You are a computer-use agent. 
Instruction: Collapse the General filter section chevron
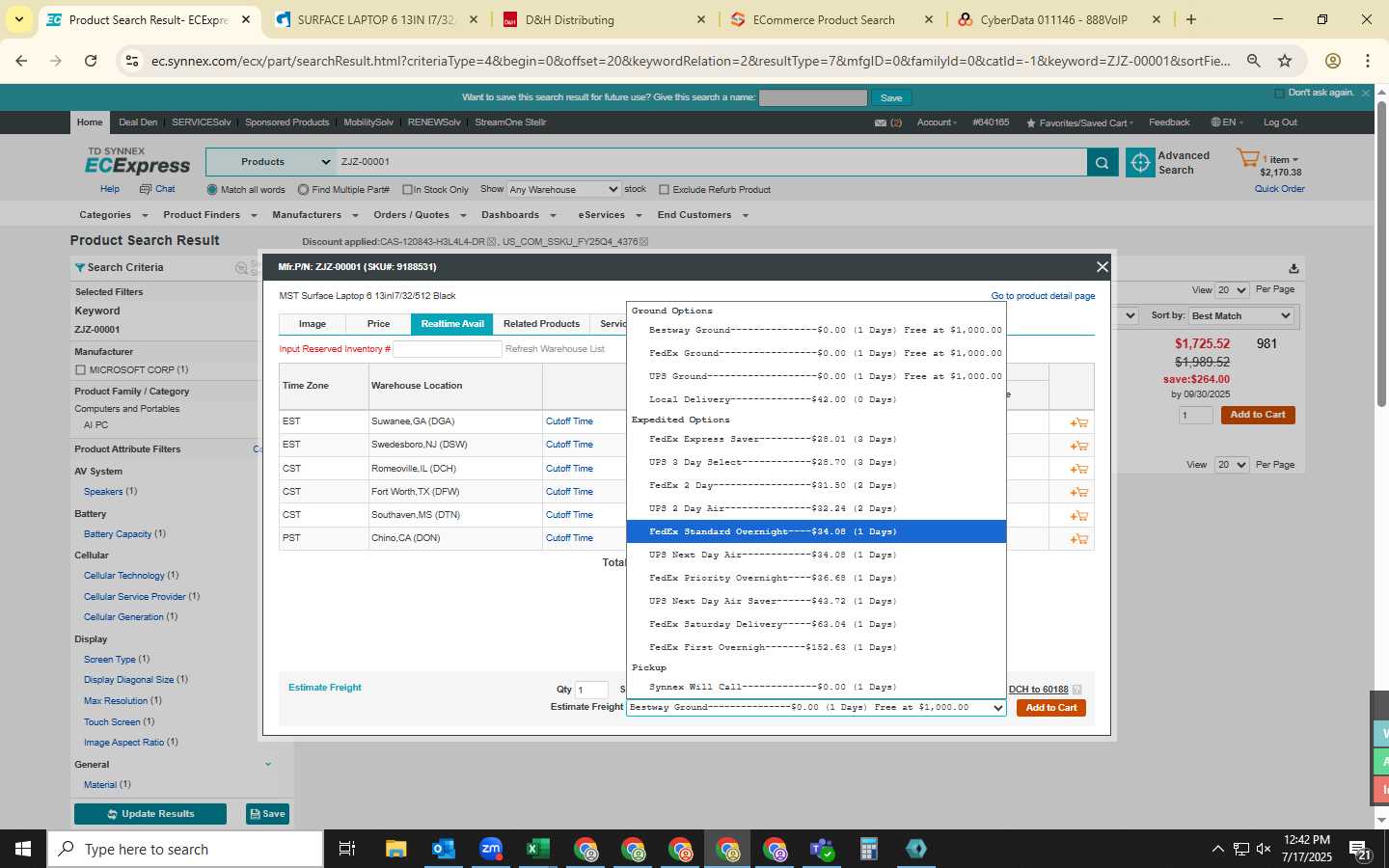pyautogui.click(x=267, y=765)
